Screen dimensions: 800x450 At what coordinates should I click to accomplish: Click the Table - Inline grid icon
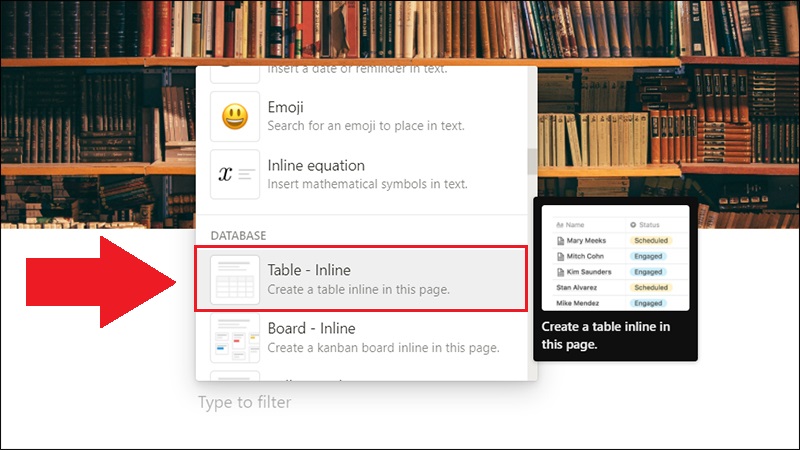click(x=235, y=280)
